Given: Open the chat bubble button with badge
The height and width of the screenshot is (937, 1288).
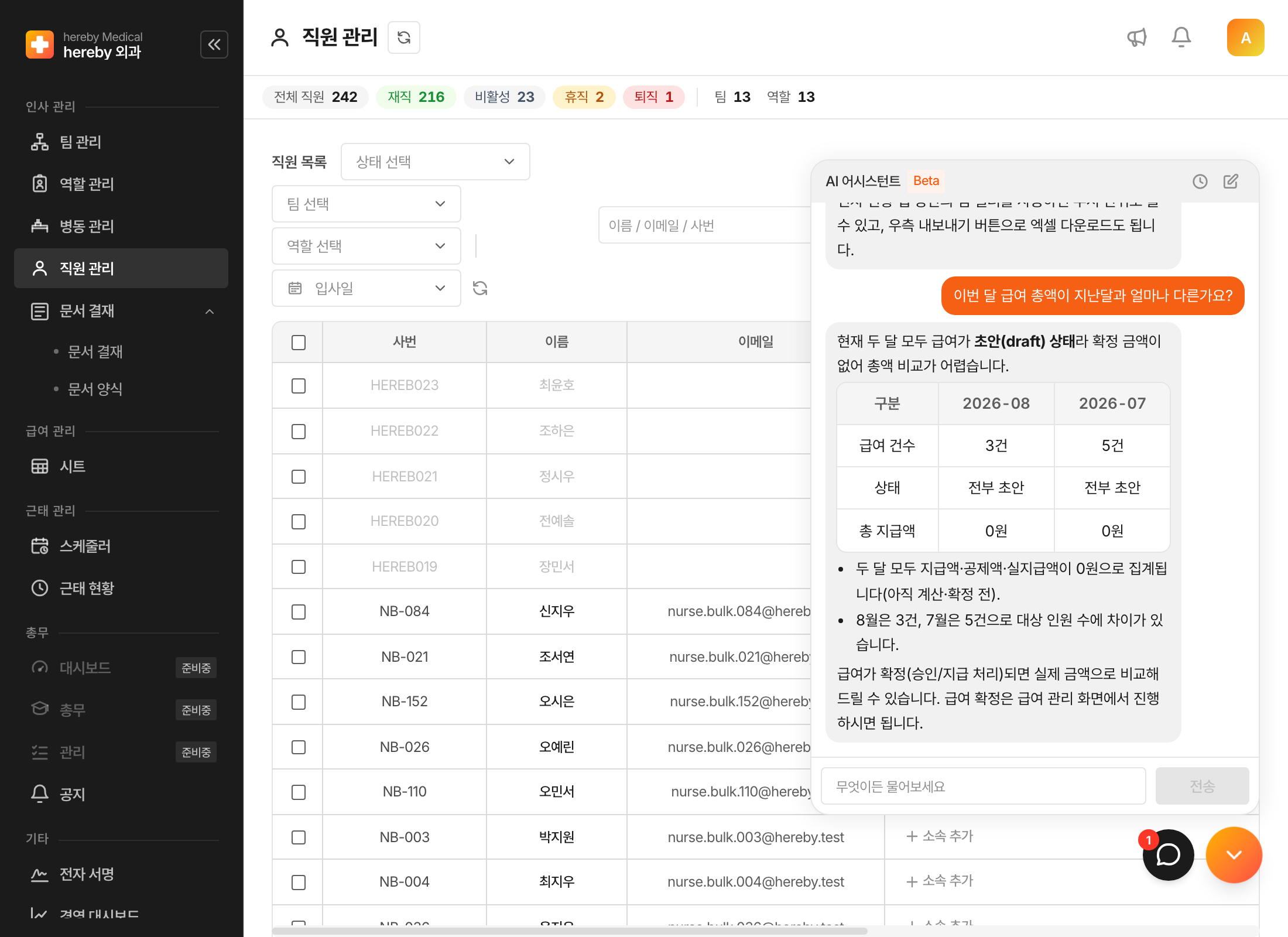Looking at the screenshot, I should tap(1168, 855).
